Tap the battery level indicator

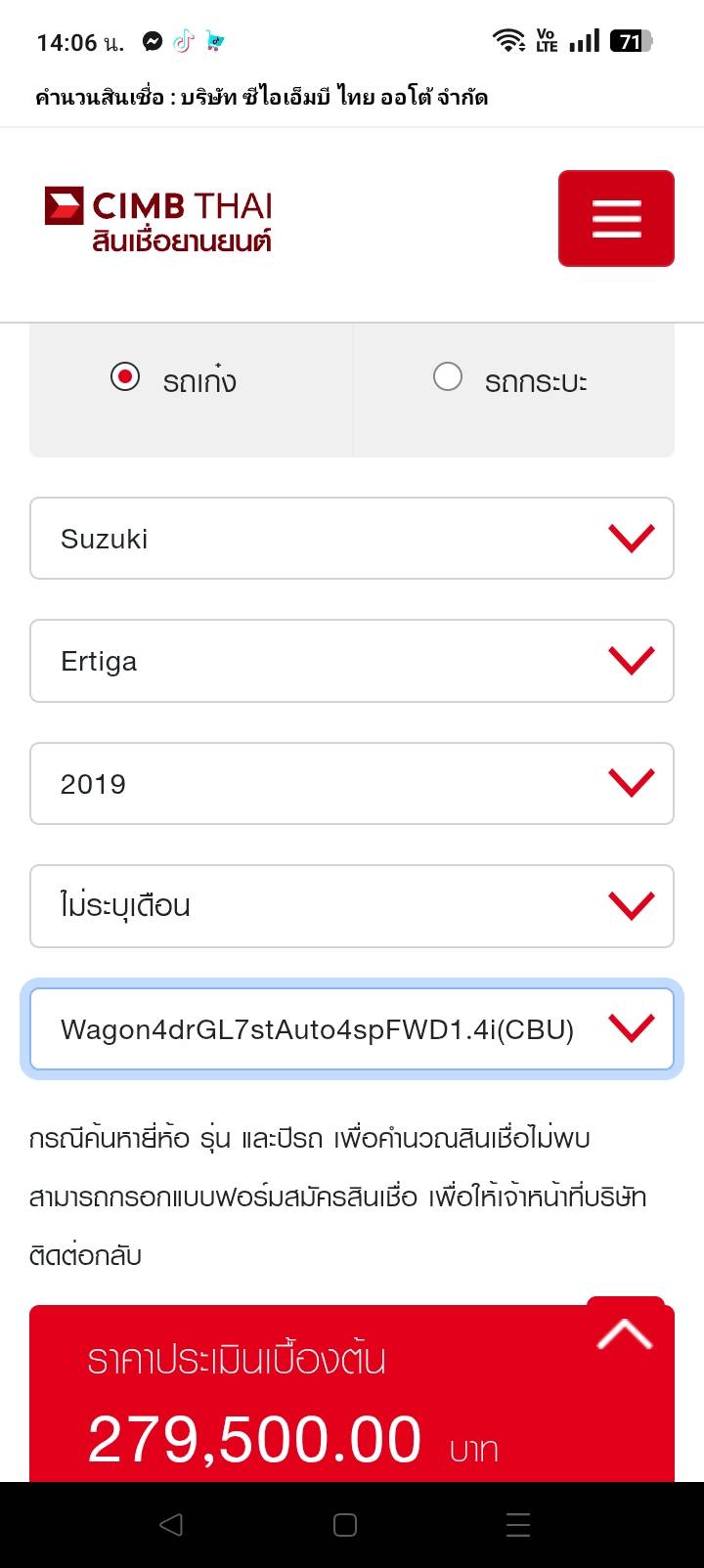coord(631,41)
